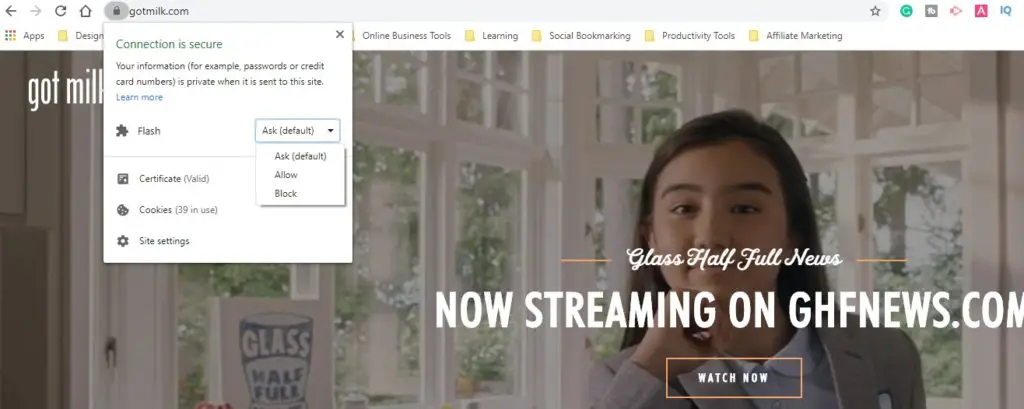Open the Productivity Tools folder
The image size is (1024, 409).
click(x=690, y=36)
